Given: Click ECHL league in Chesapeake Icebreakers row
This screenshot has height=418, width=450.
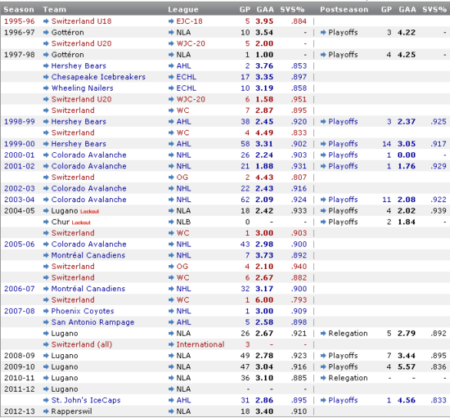Looking at the screenshot, I should (186, 77).
